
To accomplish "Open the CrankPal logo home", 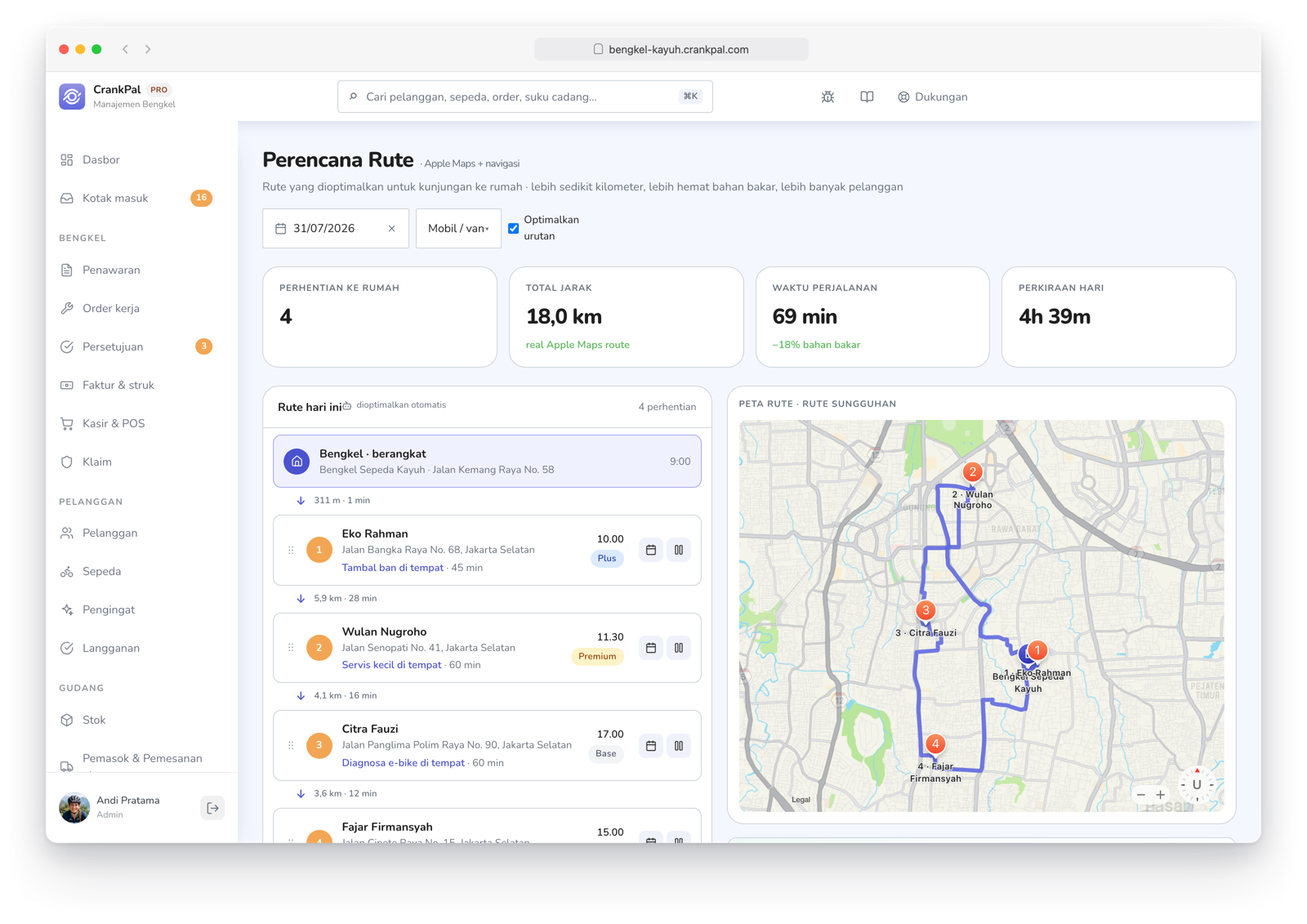I will [x=72, y=96].
